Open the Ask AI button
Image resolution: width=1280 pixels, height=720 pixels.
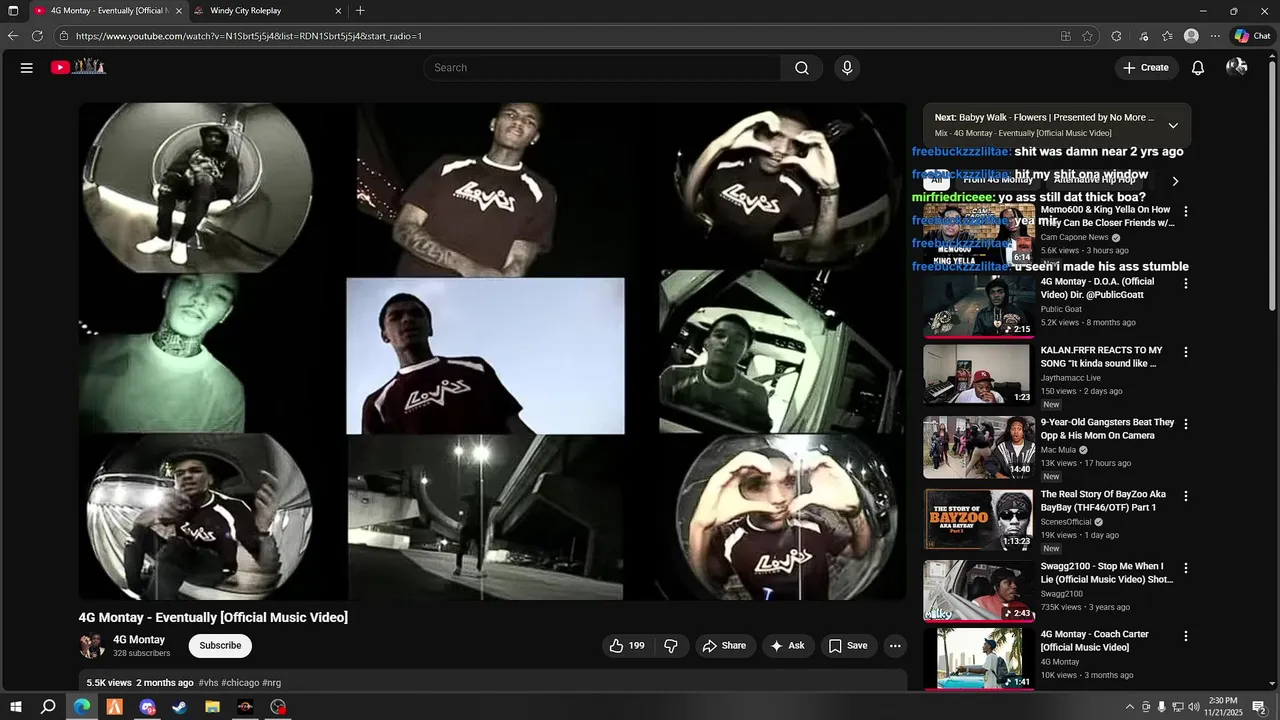787,646
